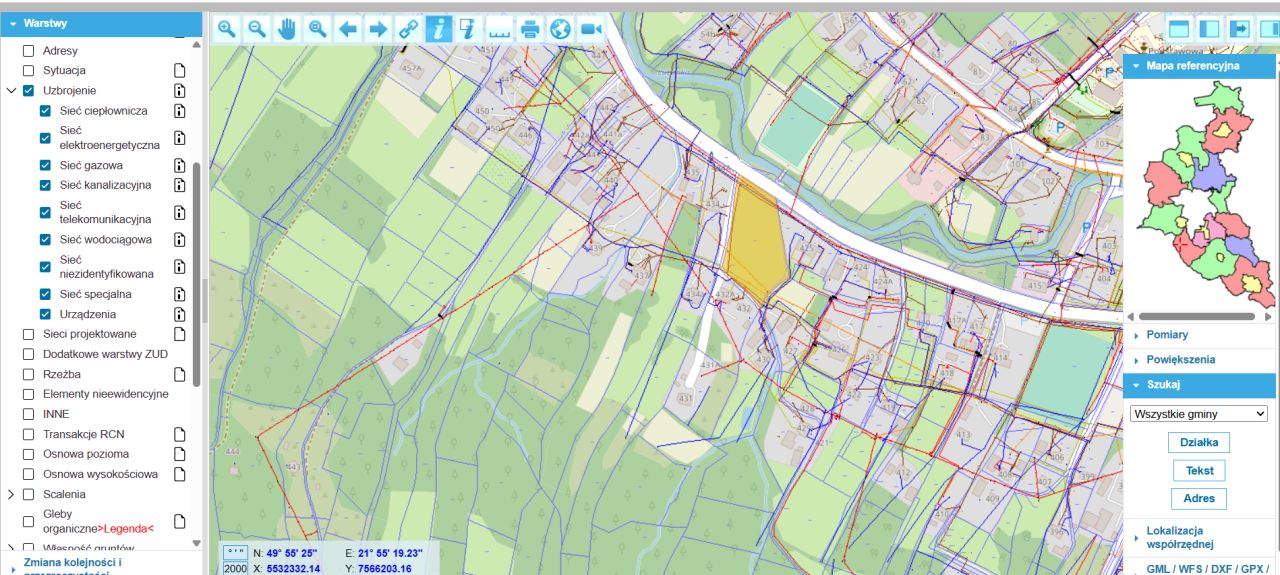1280x575 pixels.
Task: Uncheck Sieć telekomunikacyjna layer
Action: (45, 212)
